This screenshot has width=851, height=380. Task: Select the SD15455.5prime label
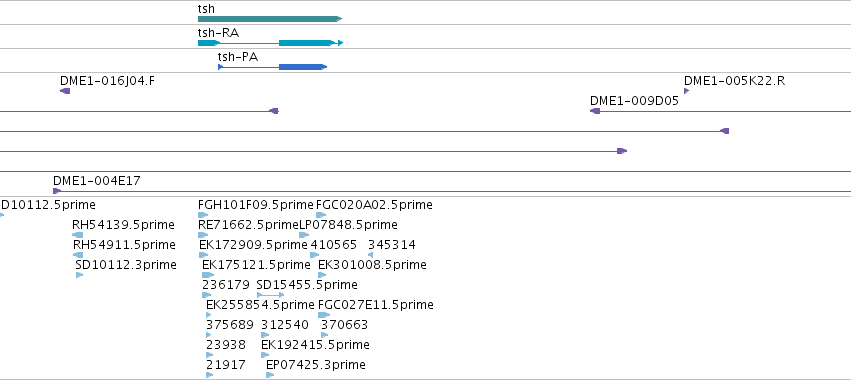point(307,285)
